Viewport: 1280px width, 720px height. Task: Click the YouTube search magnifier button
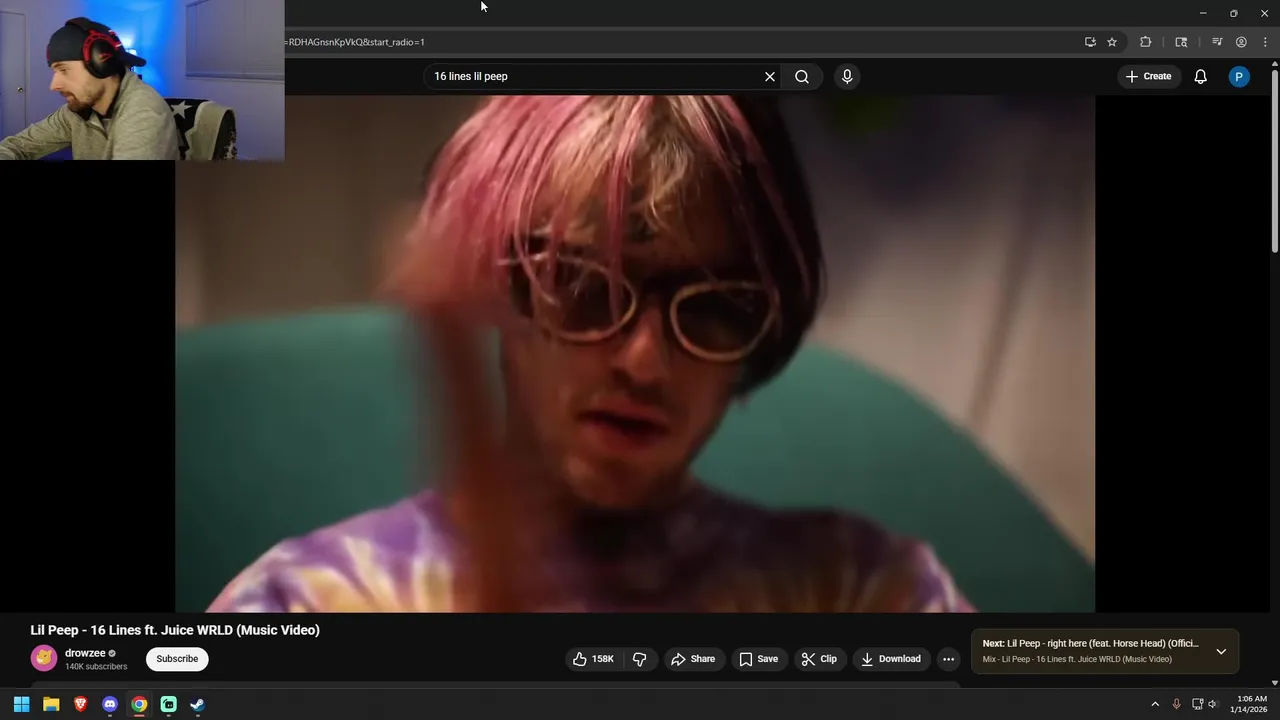tap(802, 77)
